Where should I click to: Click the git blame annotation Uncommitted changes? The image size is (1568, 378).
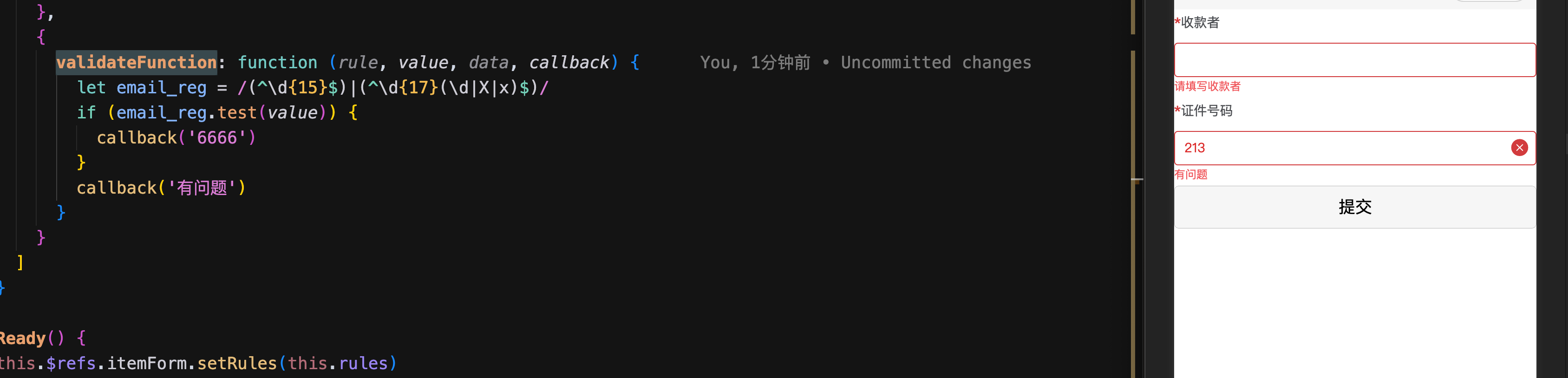point(935,62)
